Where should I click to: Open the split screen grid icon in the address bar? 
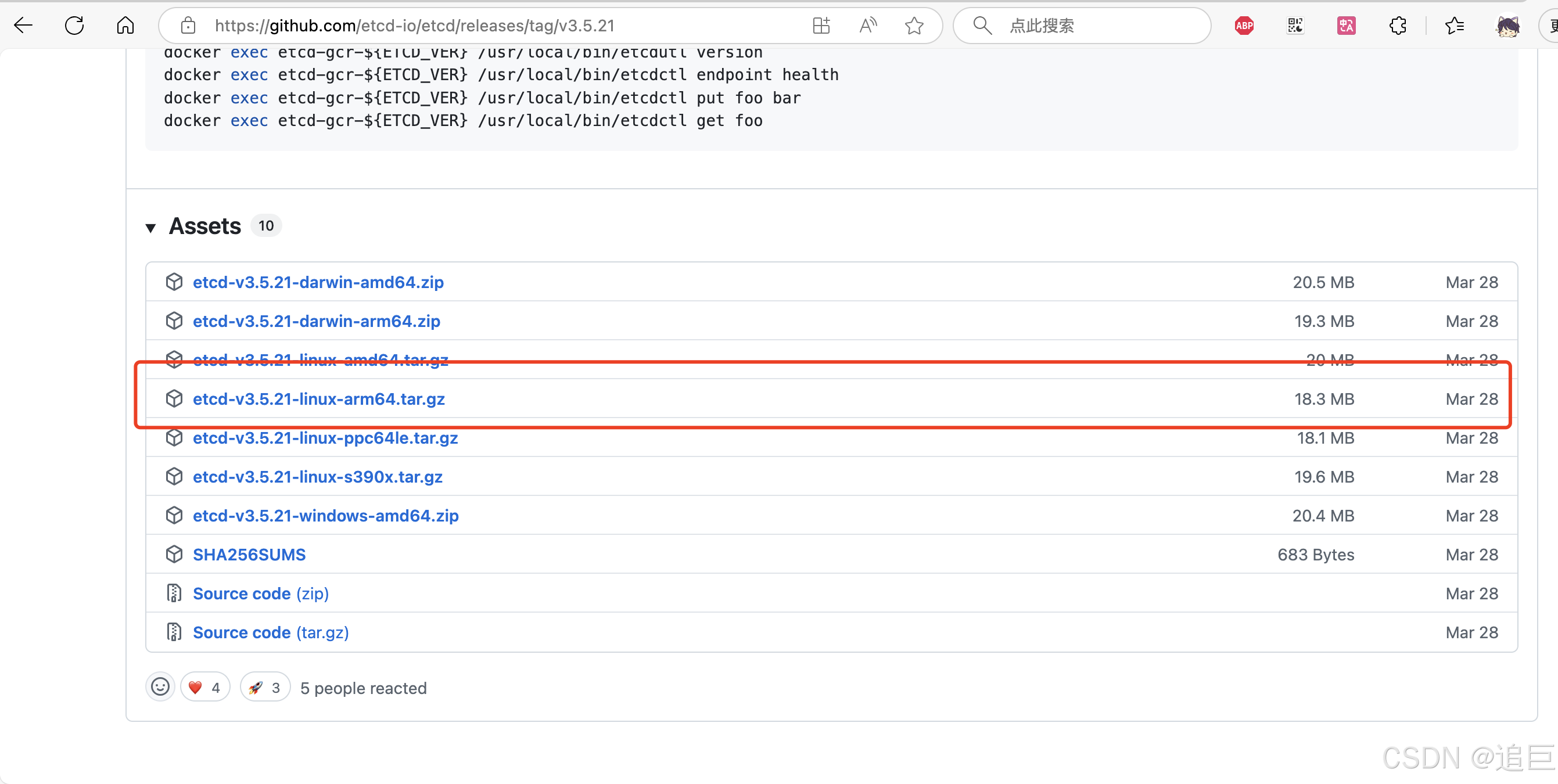tap(821, 26)
